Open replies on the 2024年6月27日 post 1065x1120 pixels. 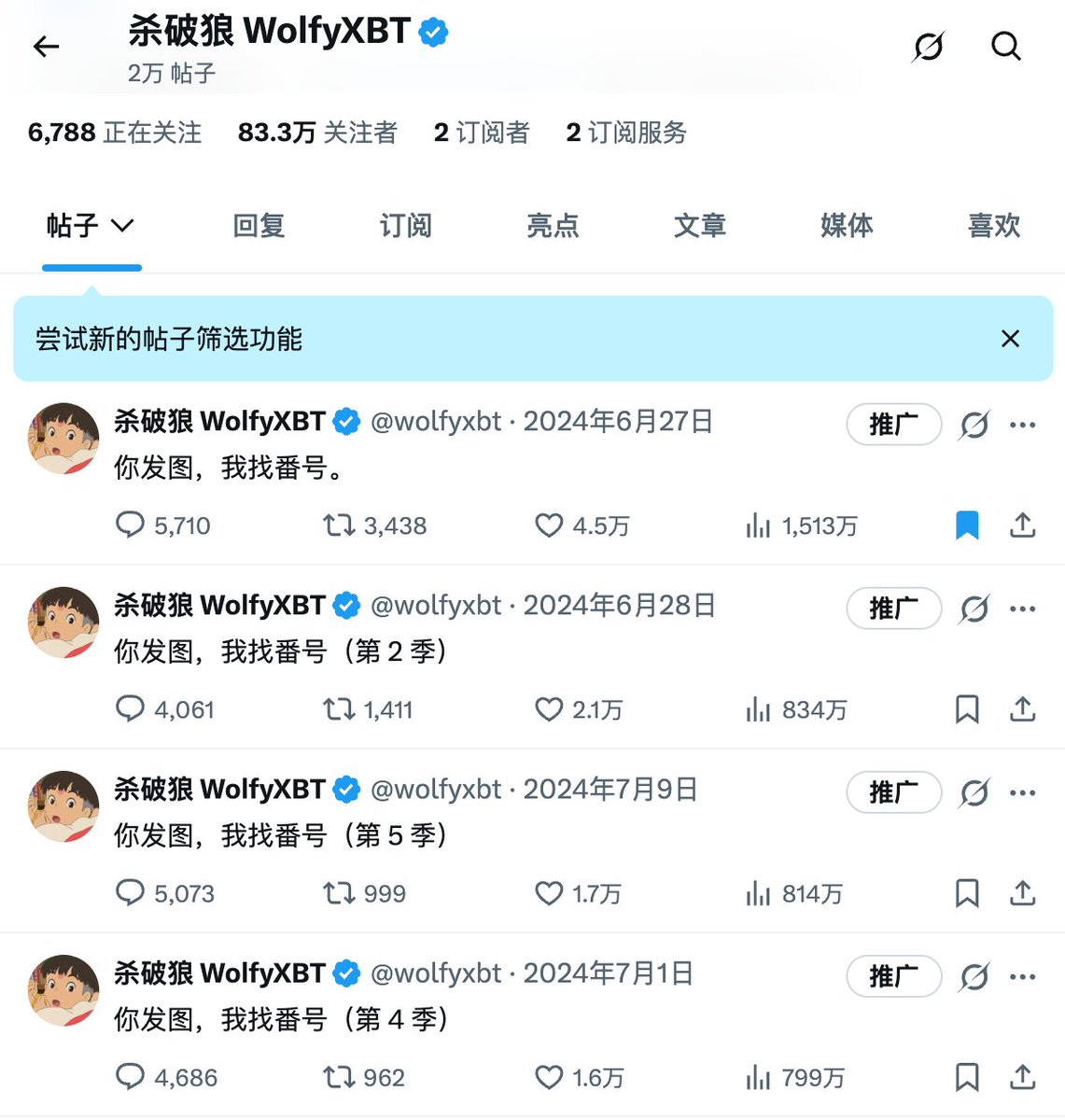163,525
